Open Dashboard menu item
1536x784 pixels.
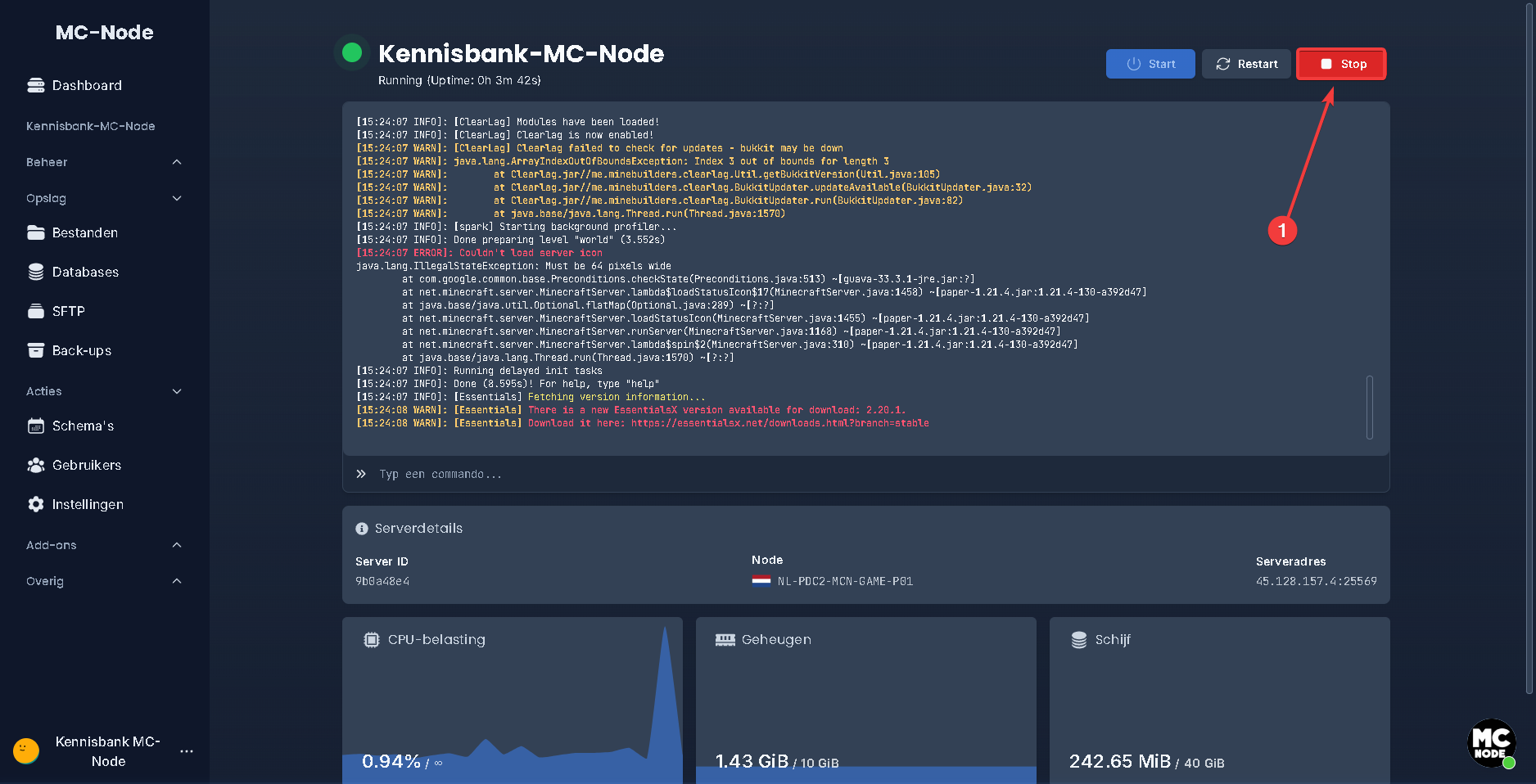[105, 85]
